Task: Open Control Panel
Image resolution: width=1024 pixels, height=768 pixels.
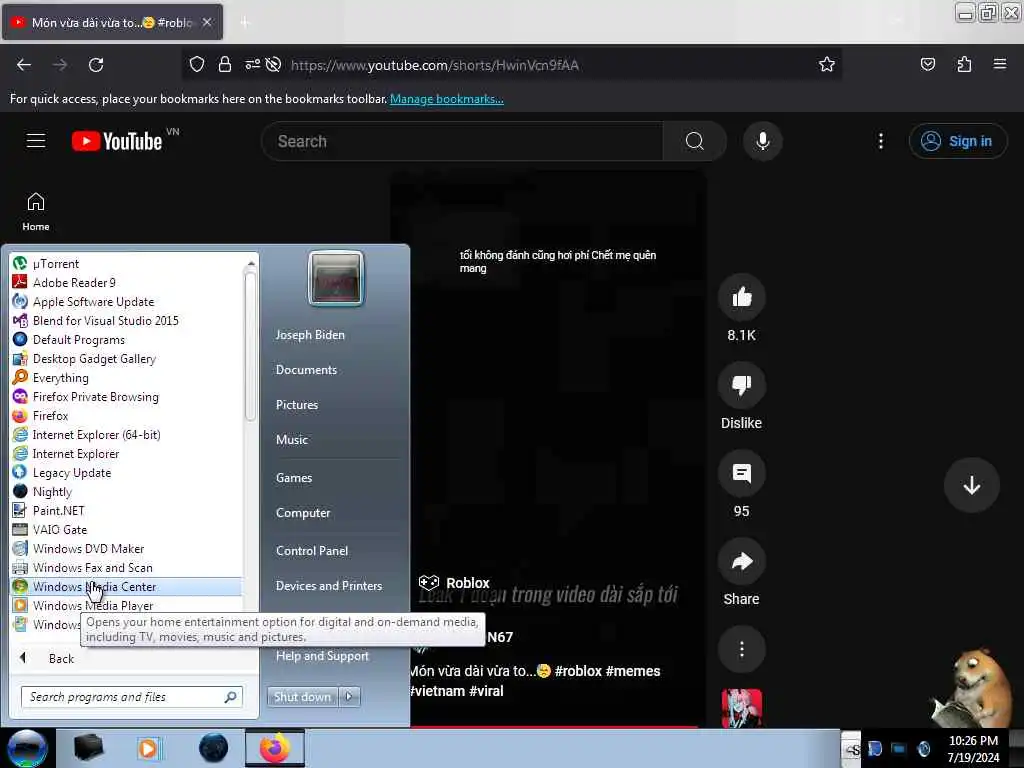Action: coord(312,551)
